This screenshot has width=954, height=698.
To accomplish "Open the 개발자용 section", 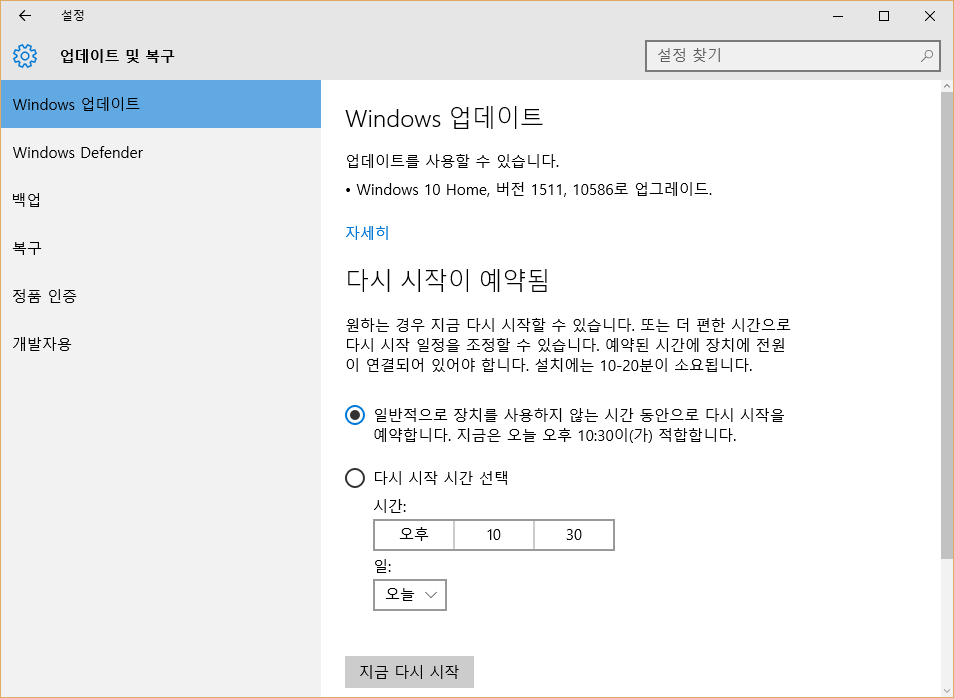I will point(161,344).
